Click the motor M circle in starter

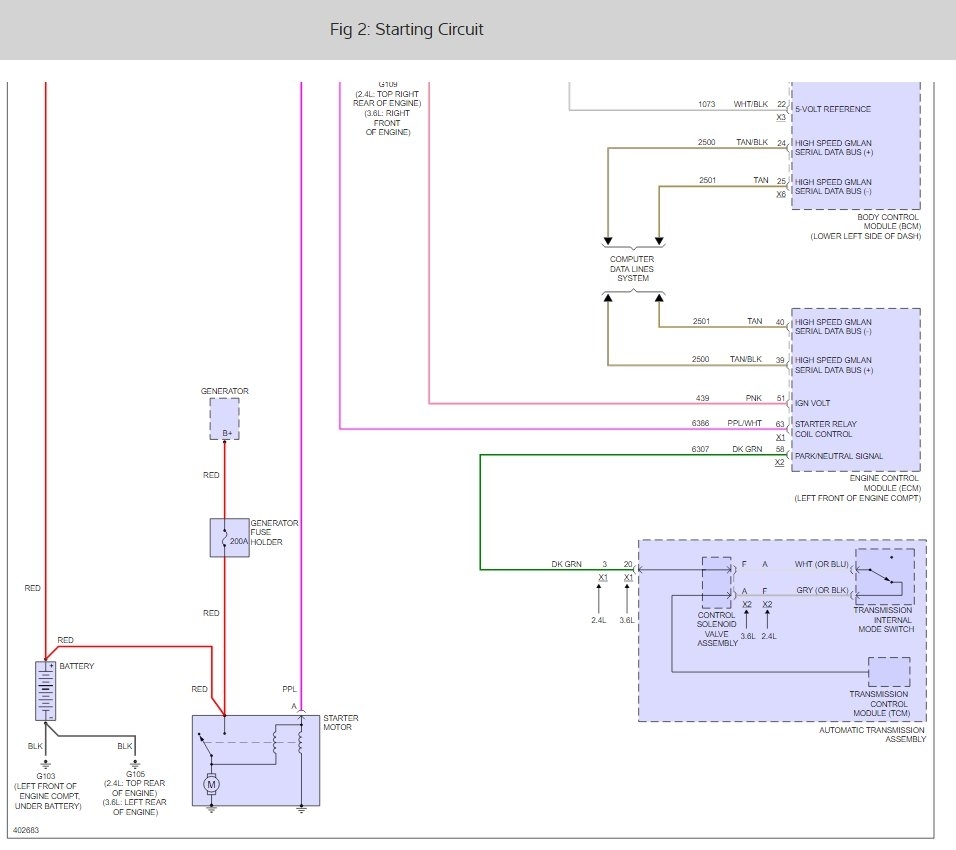coord(211,785)
